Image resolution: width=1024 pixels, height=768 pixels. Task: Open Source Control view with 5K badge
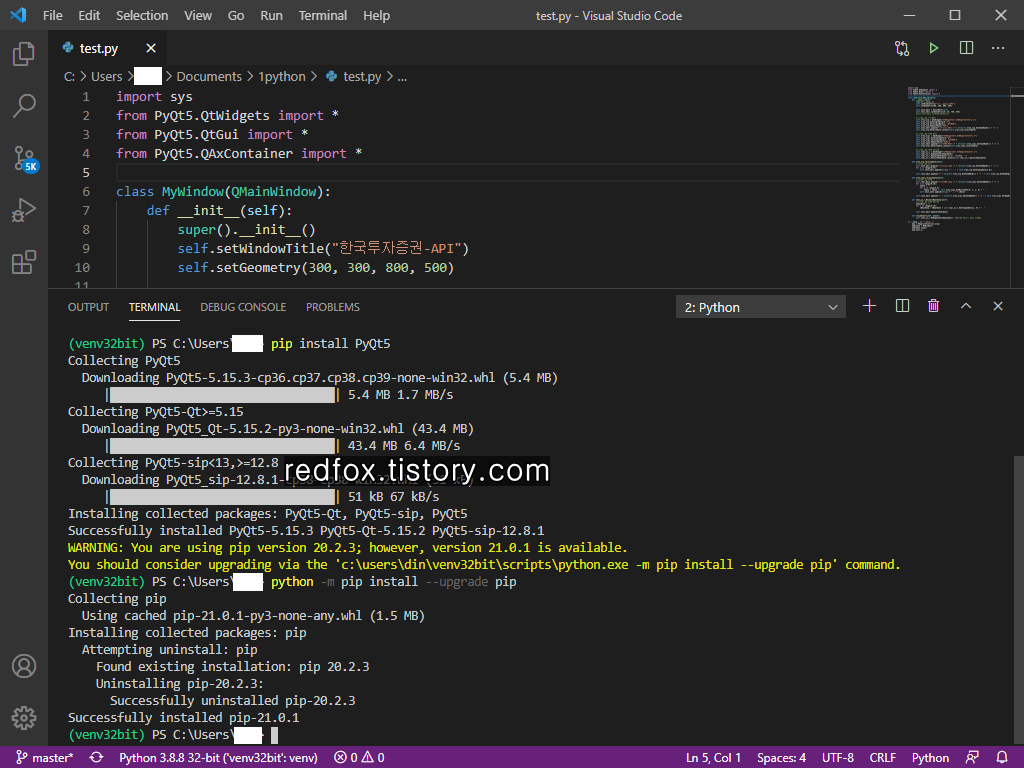[25, 159]
